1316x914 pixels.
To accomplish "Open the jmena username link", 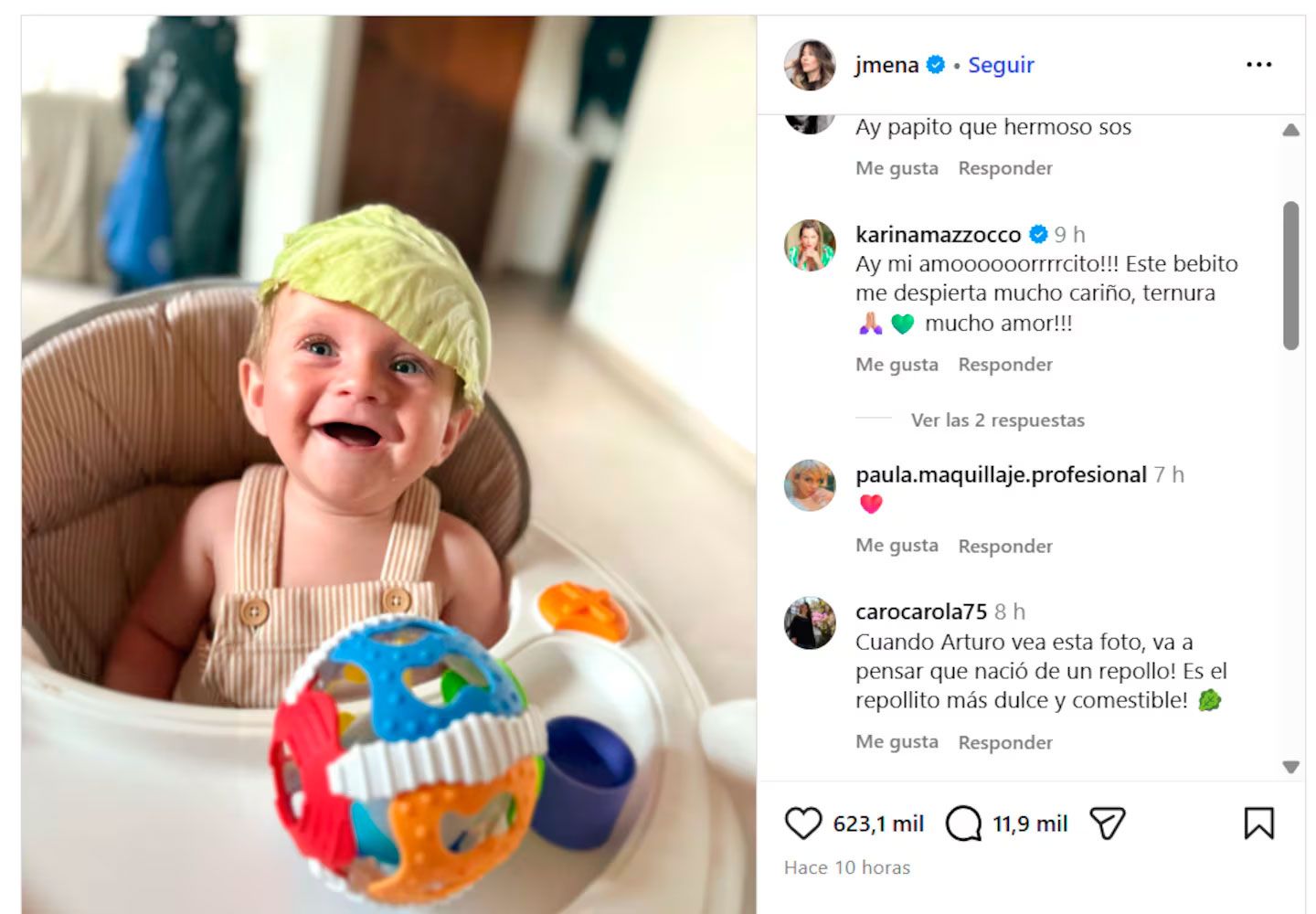I will [886, 65].
